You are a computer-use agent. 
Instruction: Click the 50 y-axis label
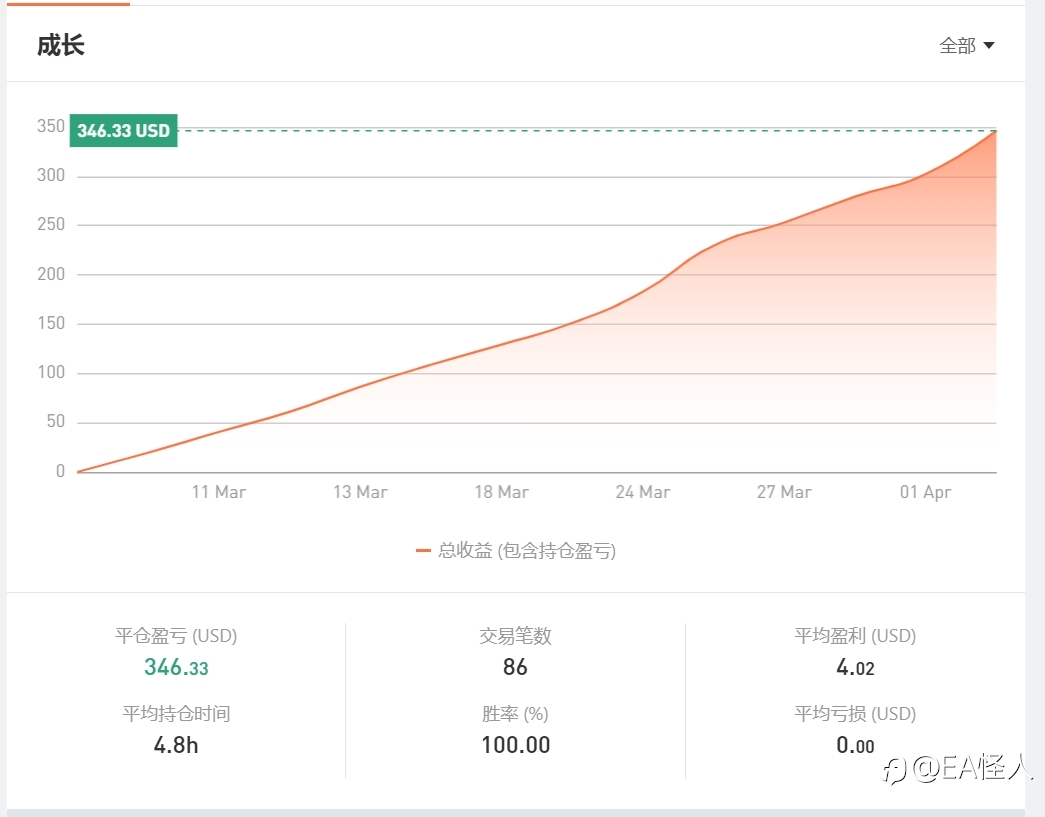pyautogui.click(x=55, y=421)
